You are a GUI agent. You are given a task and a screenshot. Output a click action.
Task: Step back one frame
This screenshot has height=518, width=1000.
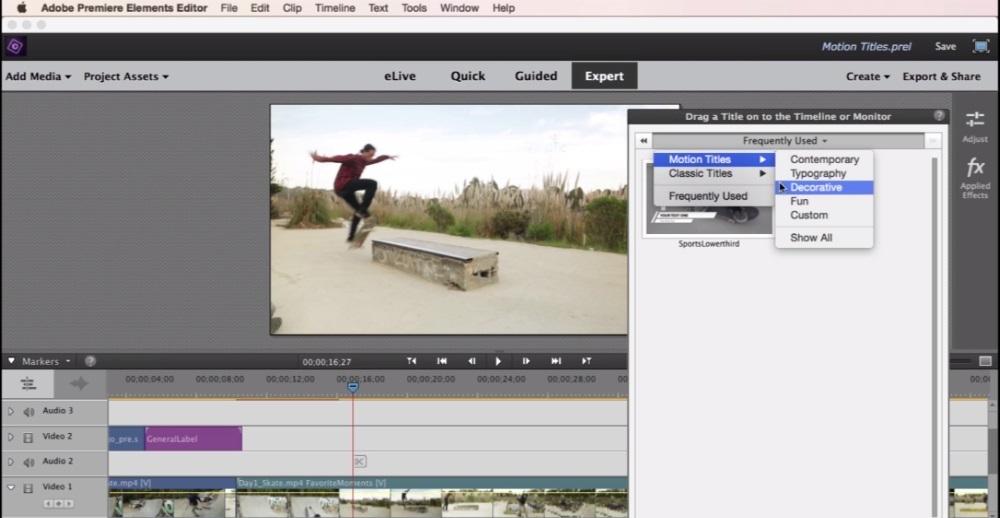[x=471, y=361]
